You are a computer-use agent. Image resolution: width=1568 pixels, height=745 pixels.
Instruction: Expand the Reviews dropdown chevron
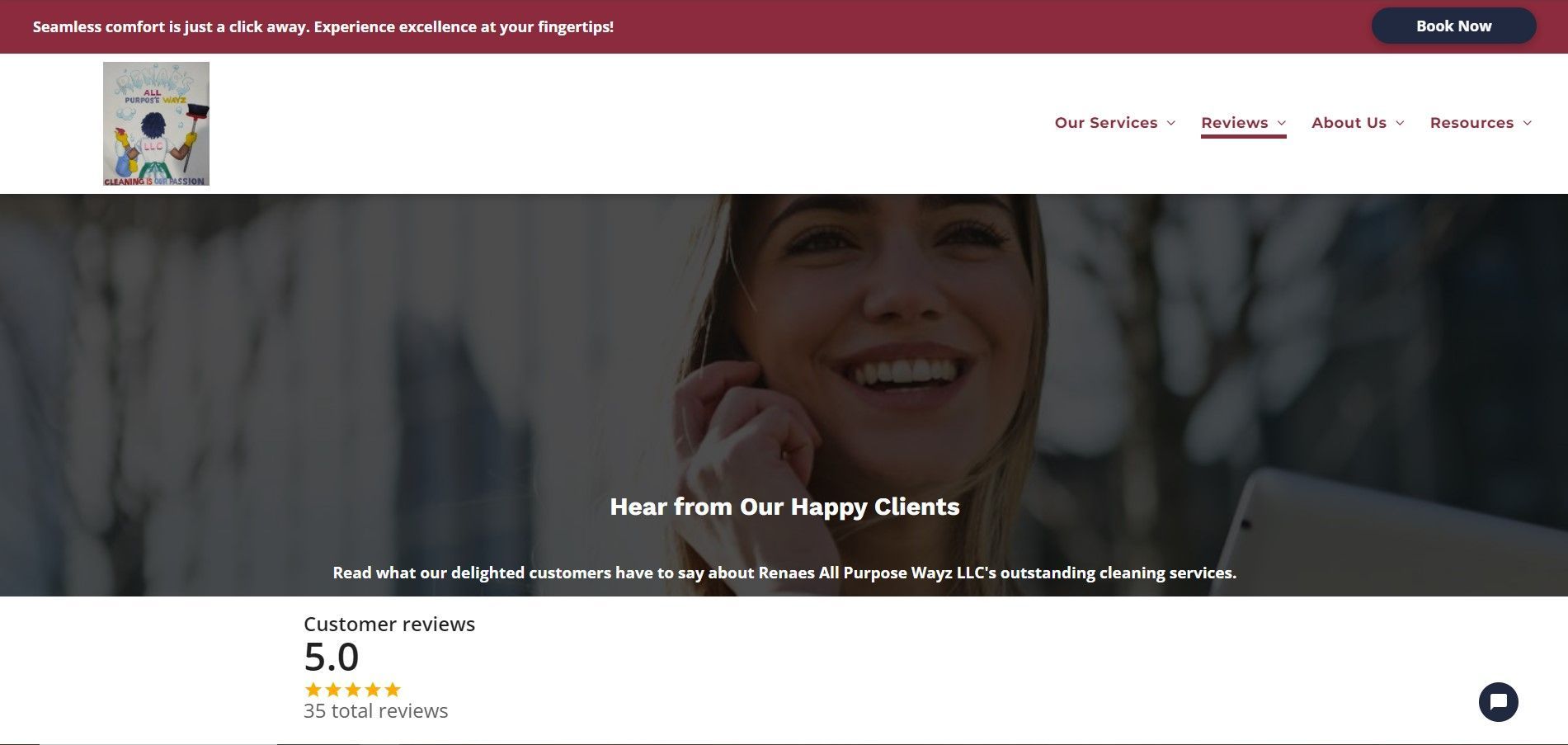tap(1282, 122)
